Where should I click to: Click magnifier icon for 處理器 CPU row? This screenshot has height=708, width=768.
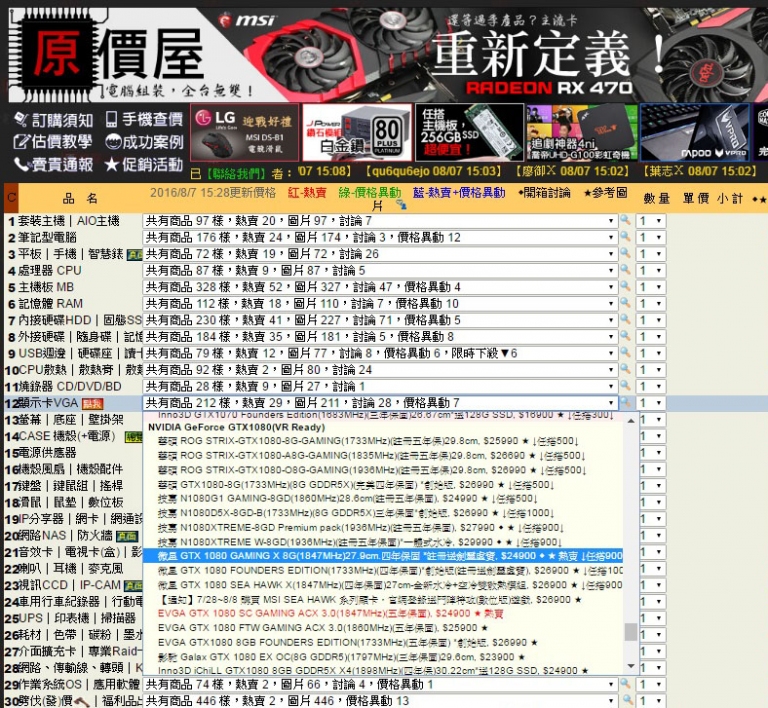[x=625, y=270]
